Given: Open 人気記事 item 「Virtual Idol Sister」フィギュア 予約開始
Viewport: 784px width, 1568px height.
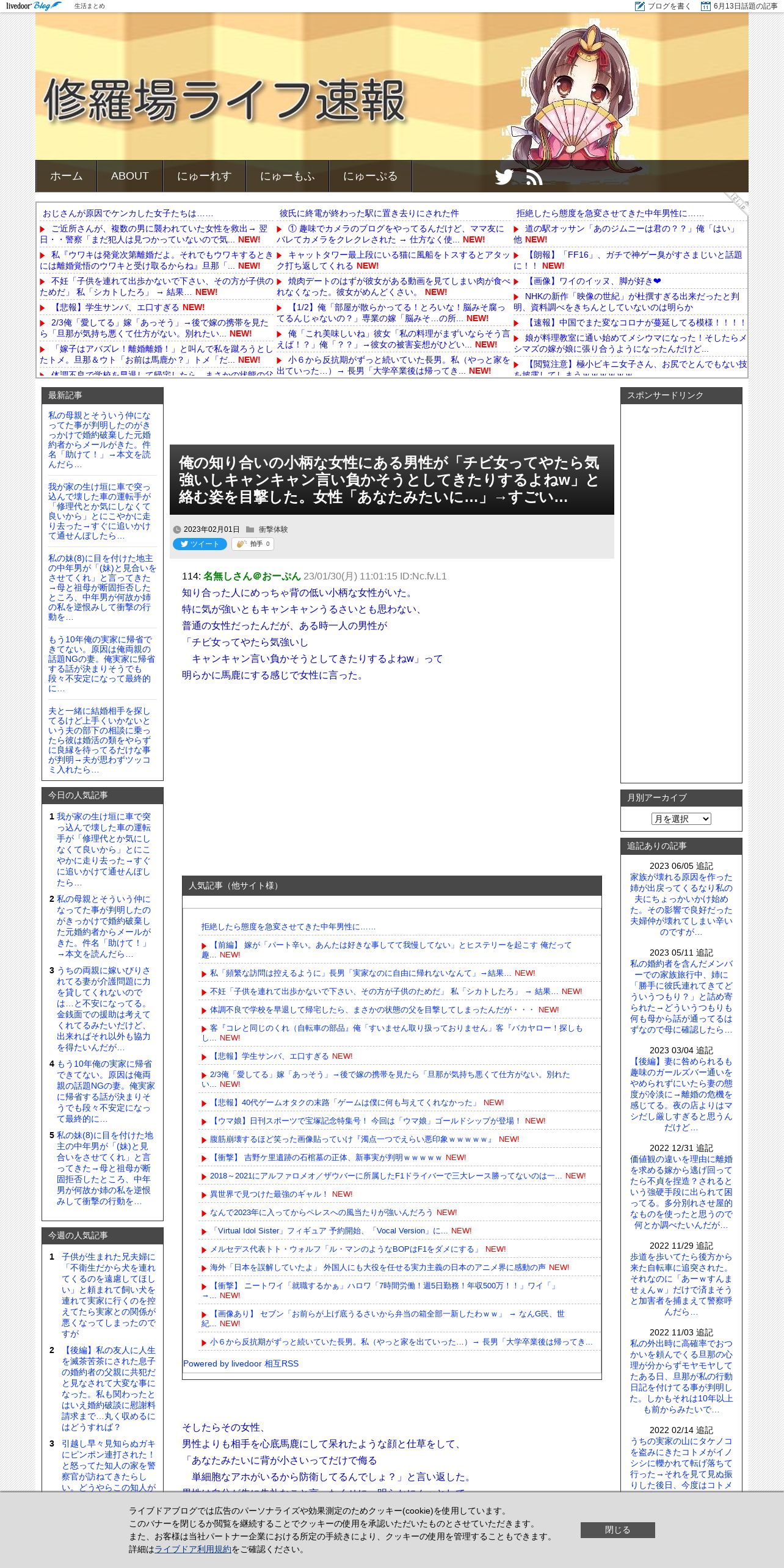Looking at the screenshot, I should pyautogui.click(x=329, y=1230).
